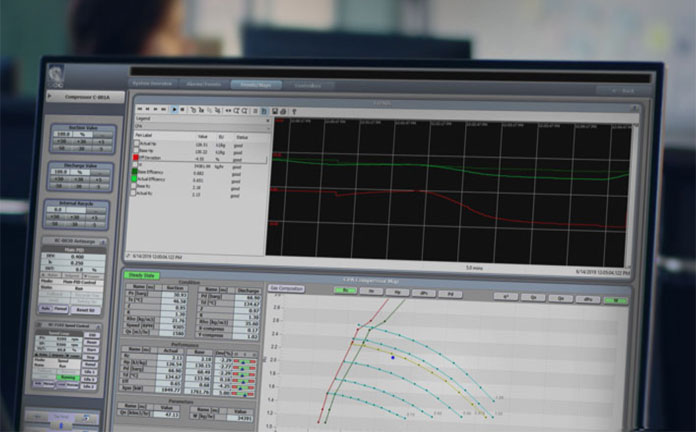Select the Hr y-axis button

click(x=371, y=292)
